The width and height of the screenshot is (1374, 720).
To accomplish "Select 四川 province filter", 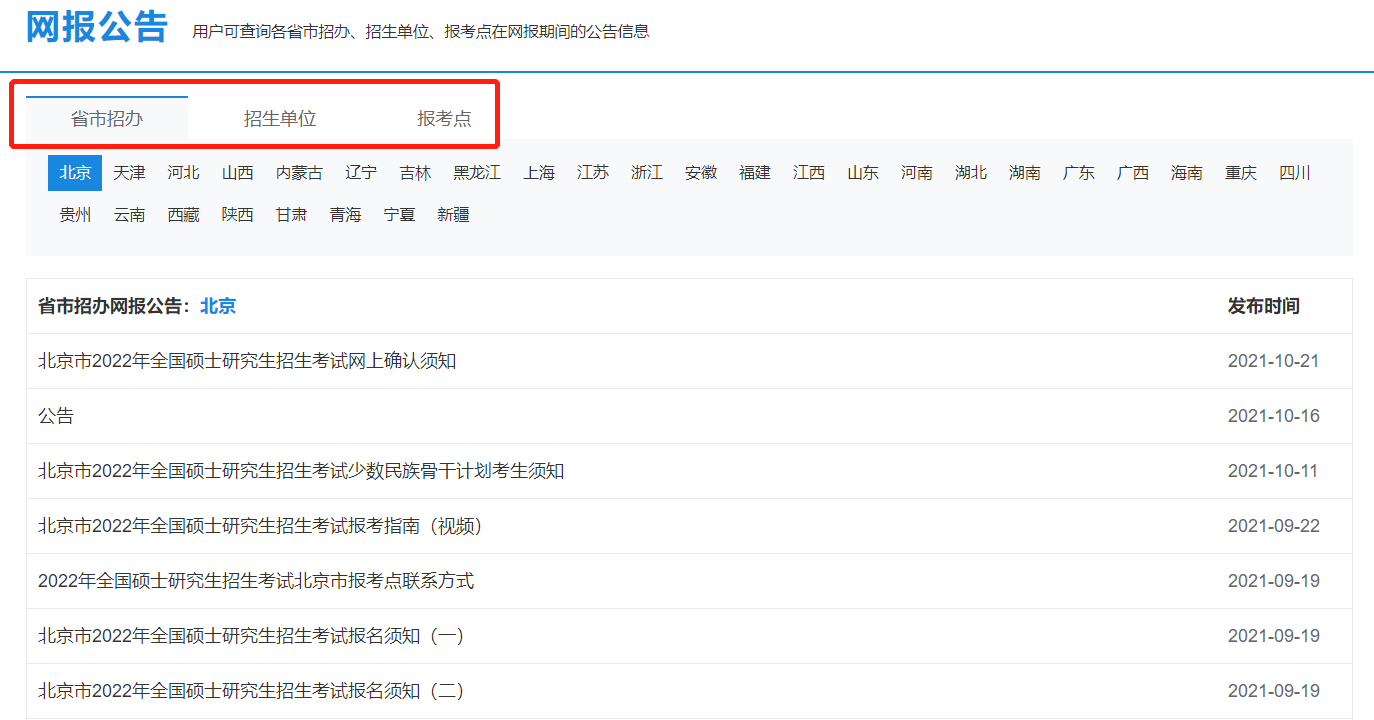I will tap(1295, 173).
